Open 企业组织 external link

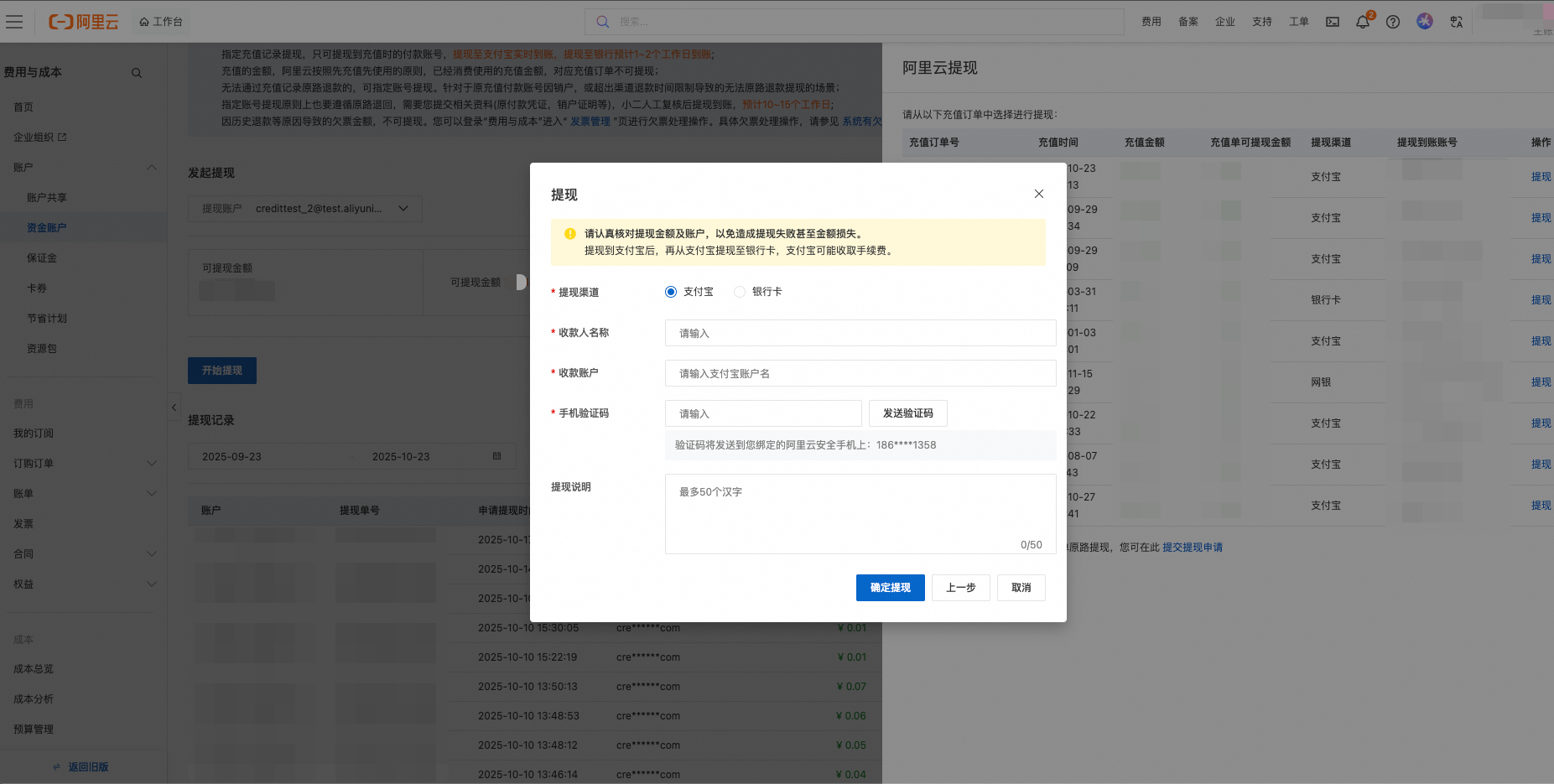39,138
